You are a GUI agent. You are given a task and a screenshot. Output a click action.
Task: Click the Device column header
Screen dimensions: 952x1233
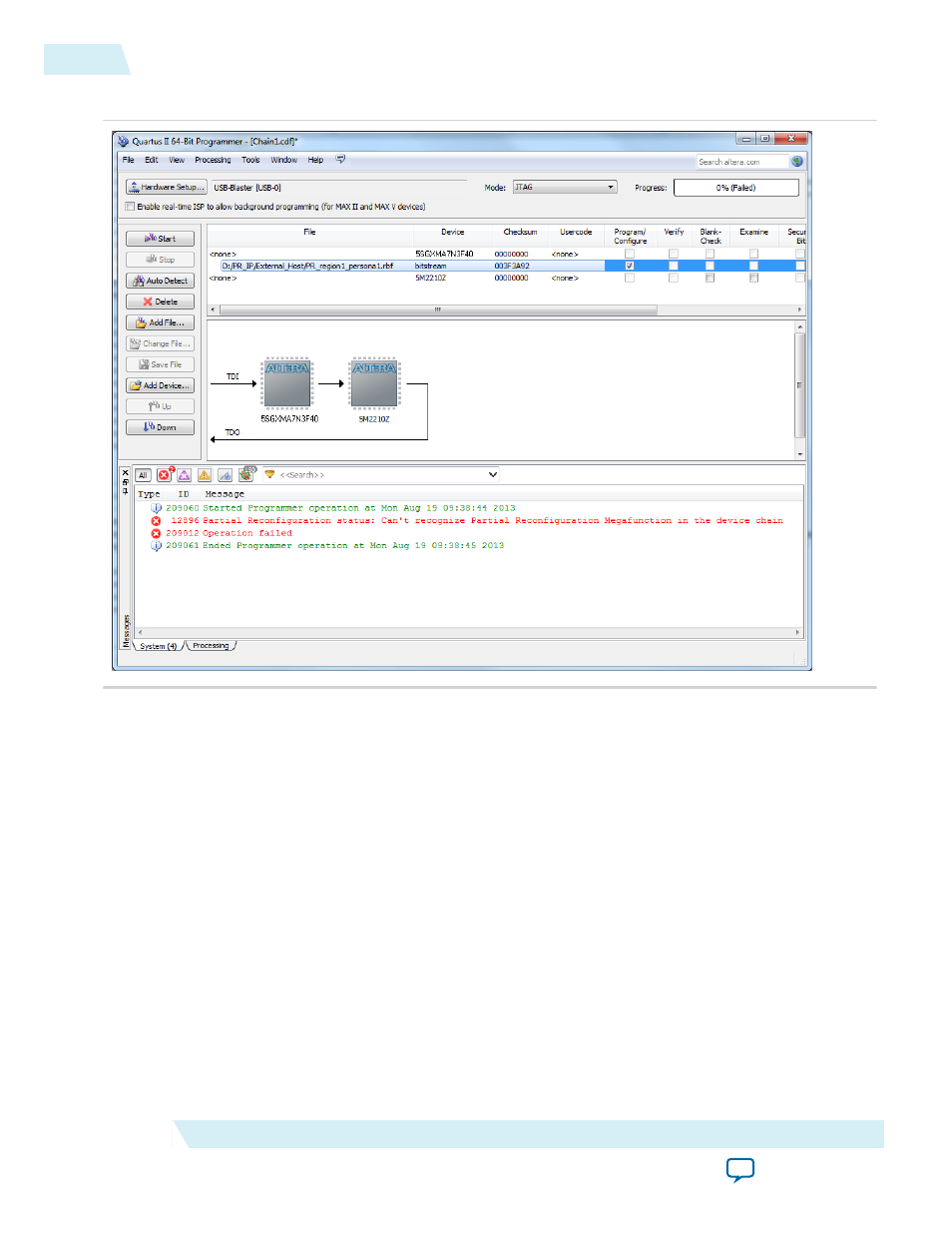[x=453, y=233]
